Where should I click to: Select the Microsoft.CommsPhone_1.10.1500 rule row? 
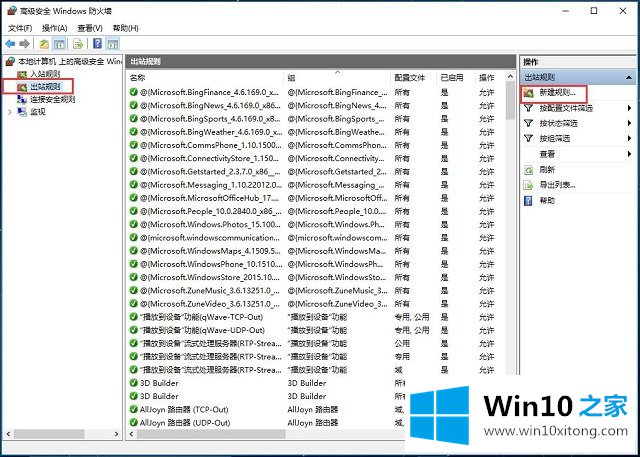316,145
